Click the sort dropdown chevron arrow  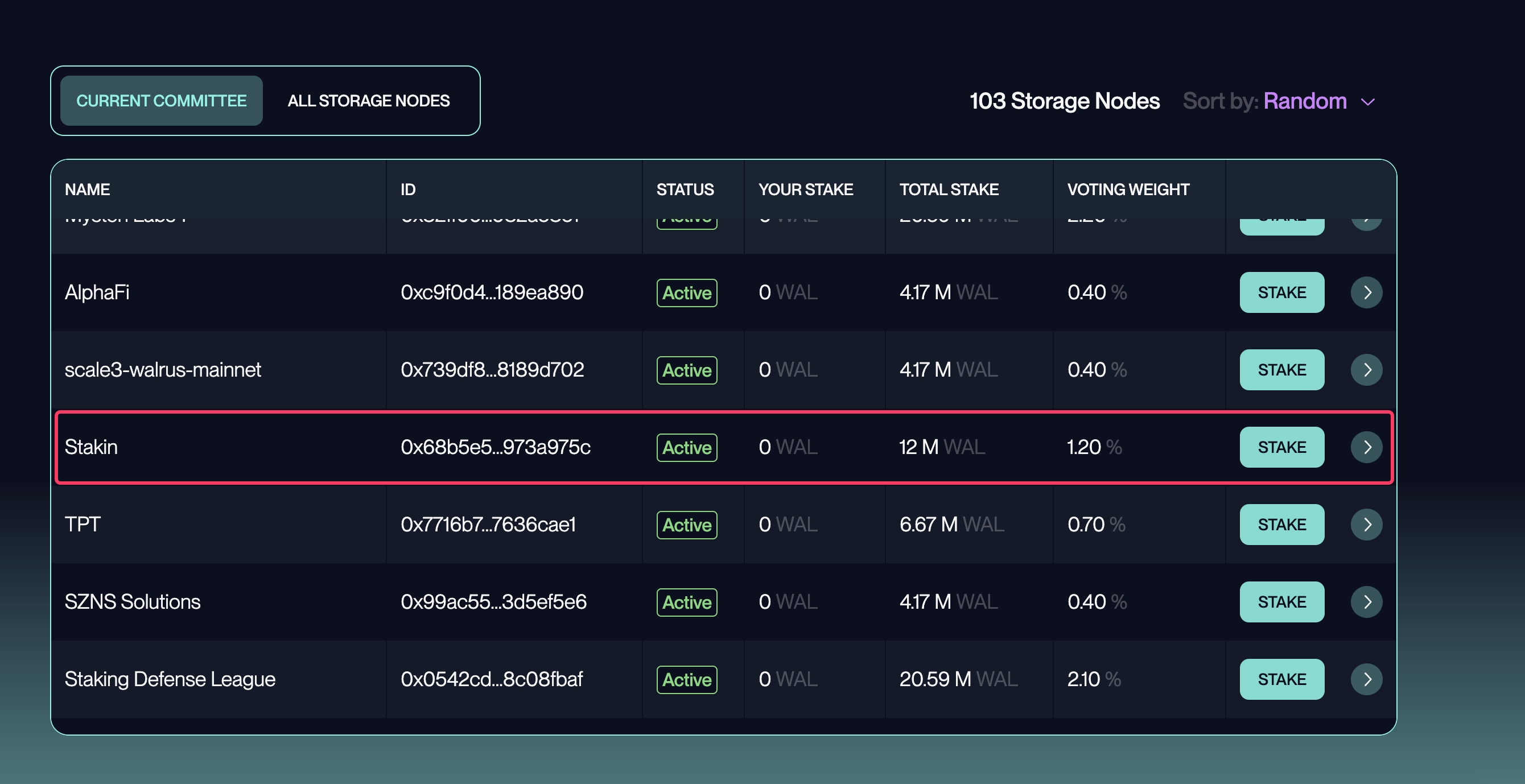[x=1368, y=102]
